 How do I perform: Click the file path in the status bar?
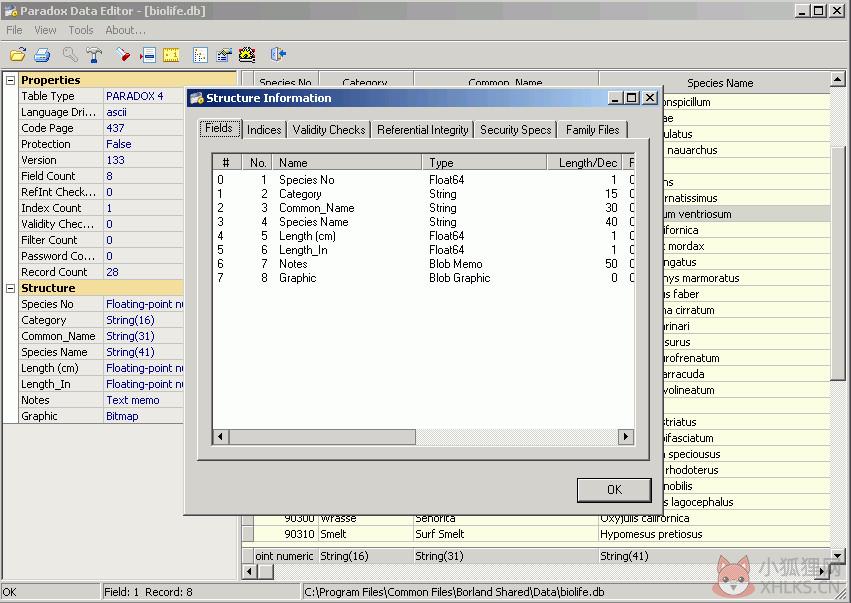point(454,592)
